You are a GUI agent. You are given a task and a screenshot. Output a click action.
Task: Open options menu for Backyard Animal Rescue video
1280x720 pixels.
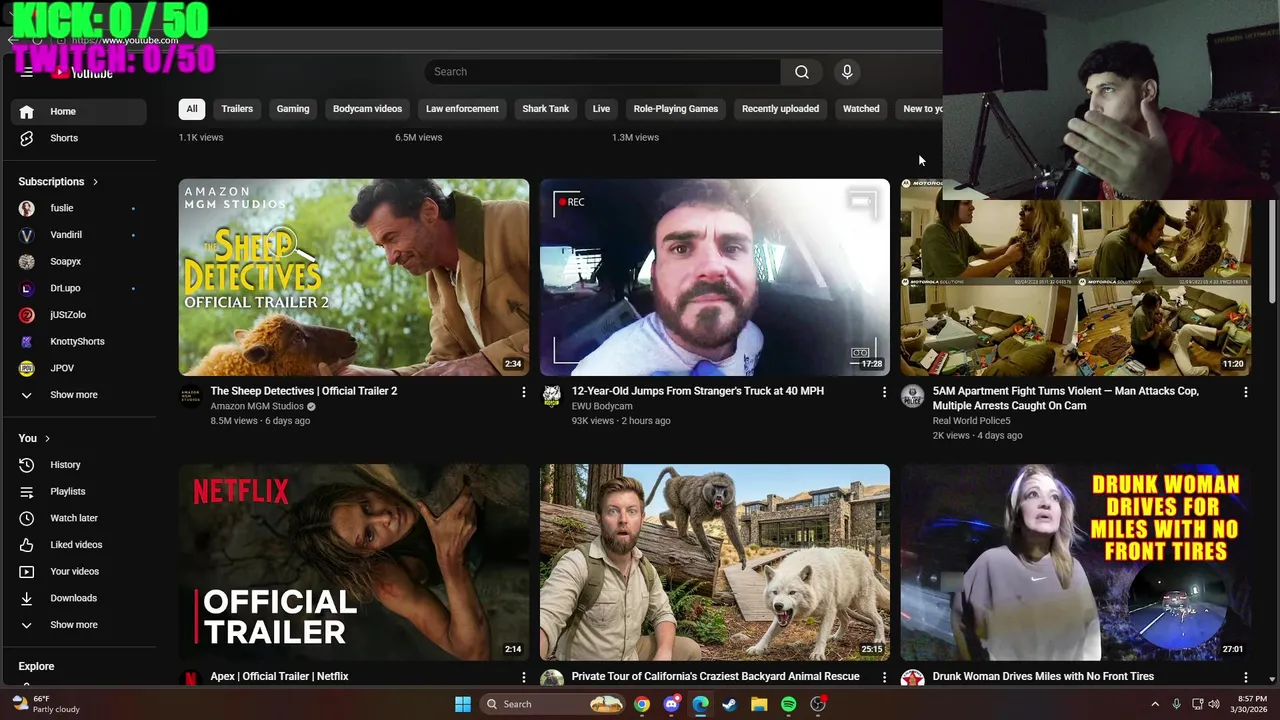(884, 677)
